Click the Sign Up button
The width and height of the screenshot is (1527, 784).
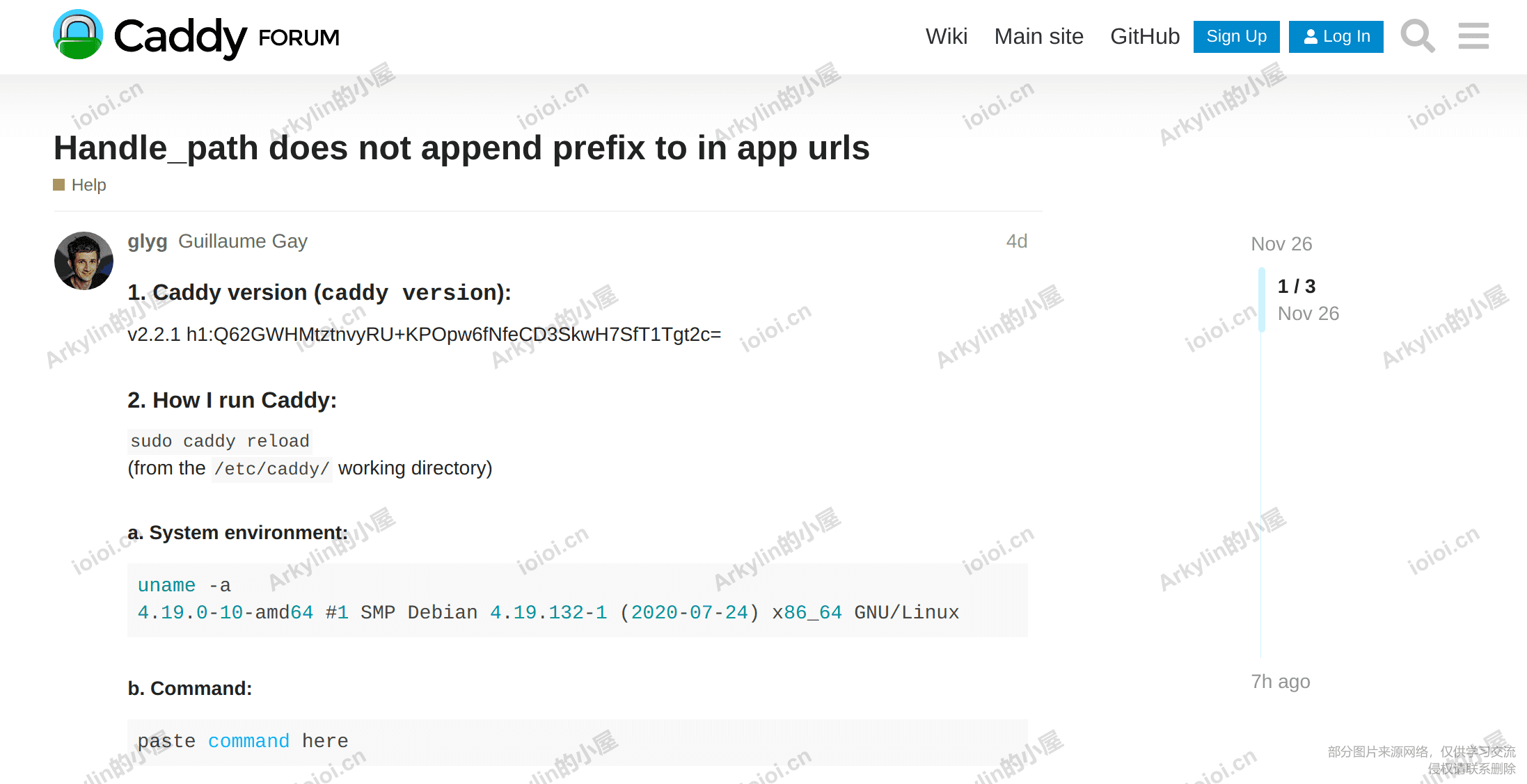pos(1236,37)
